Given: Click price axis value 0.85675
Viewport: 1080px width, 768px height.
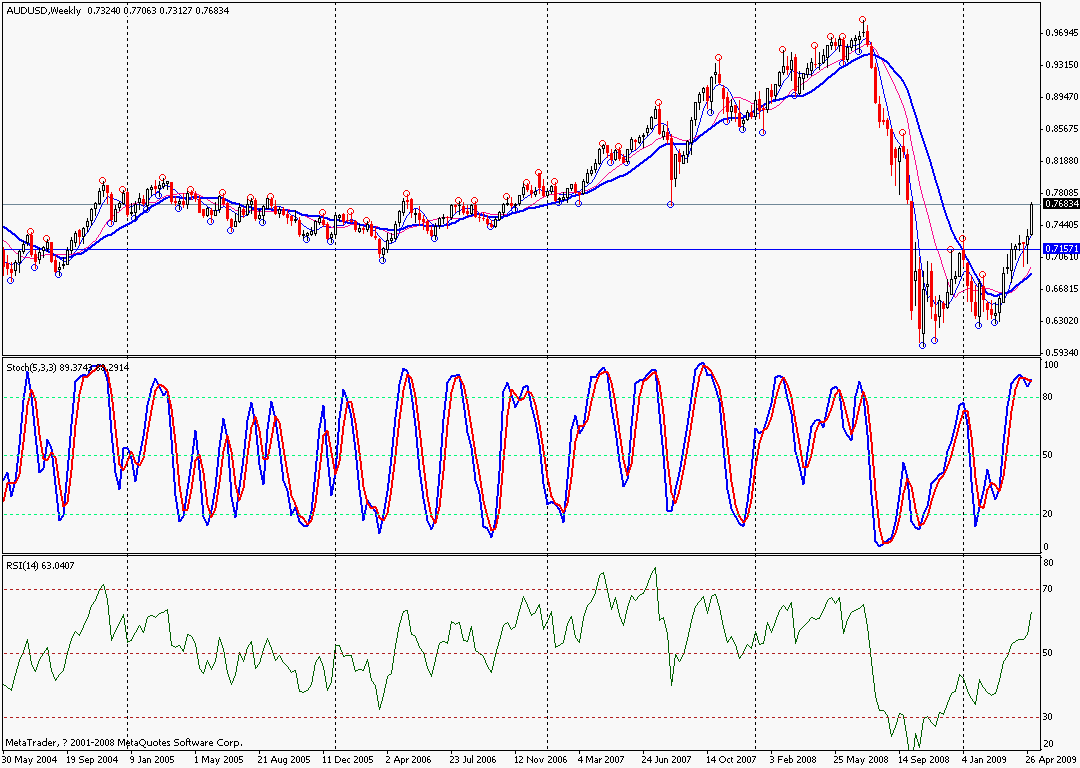Looking at the screenshot, I should (1061, 129).
